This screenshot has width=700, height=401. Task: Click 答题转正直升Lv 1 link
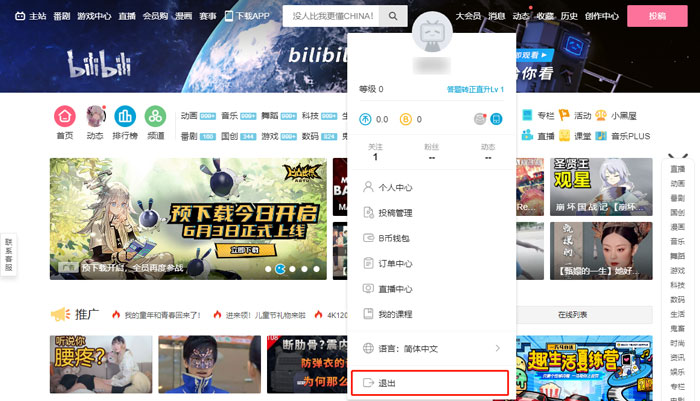[x=475, y=89]
